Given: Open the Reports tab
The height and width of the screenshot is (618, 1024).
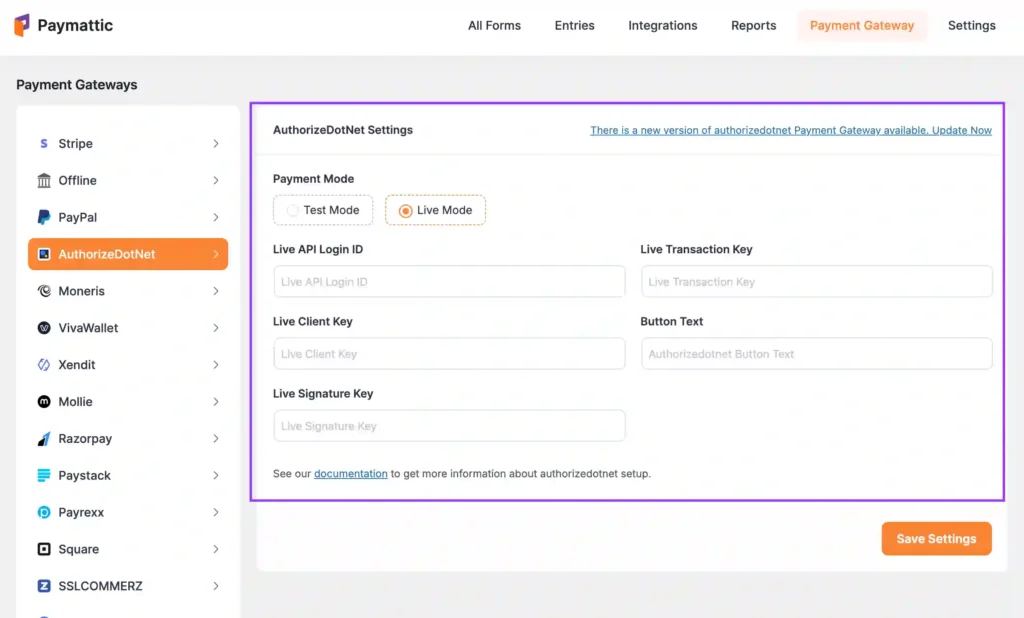Looking at the screenshot, I should (x=754, y=25).
